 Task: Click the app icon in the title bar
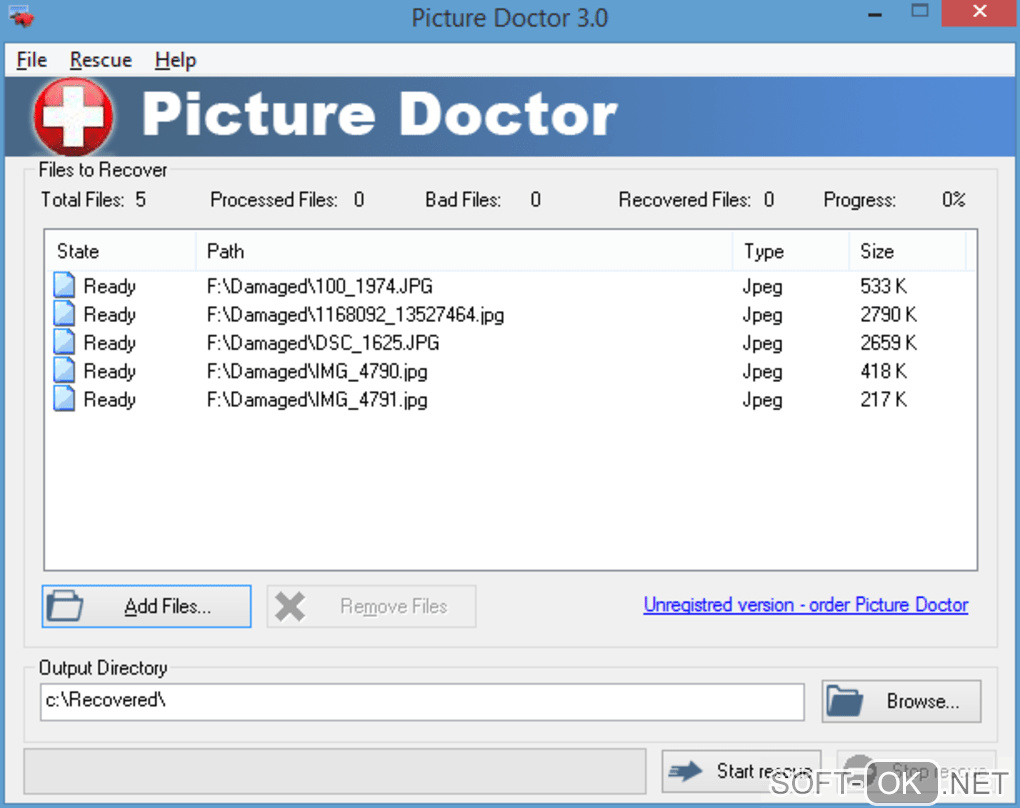23,18
